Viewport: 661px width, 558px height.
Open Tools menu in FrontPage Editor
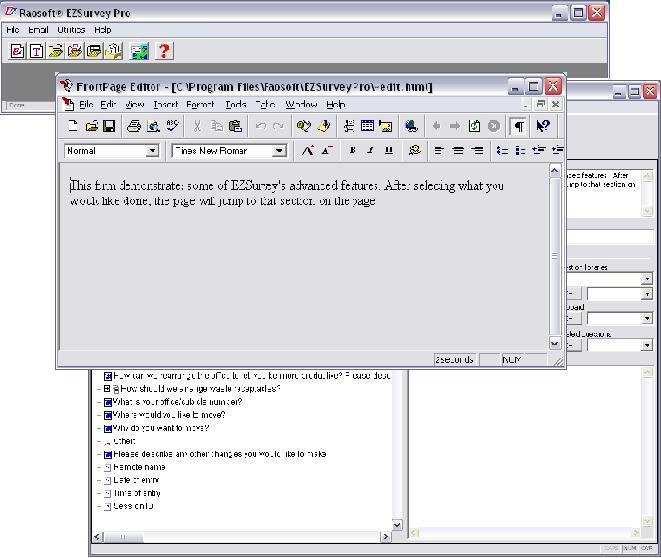(236, 104)
